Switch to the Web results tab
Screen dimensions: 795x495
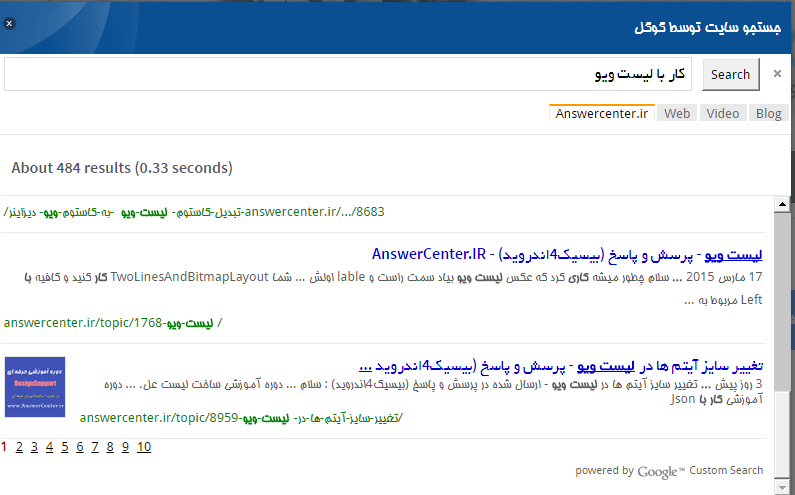(x=677, y=113)
